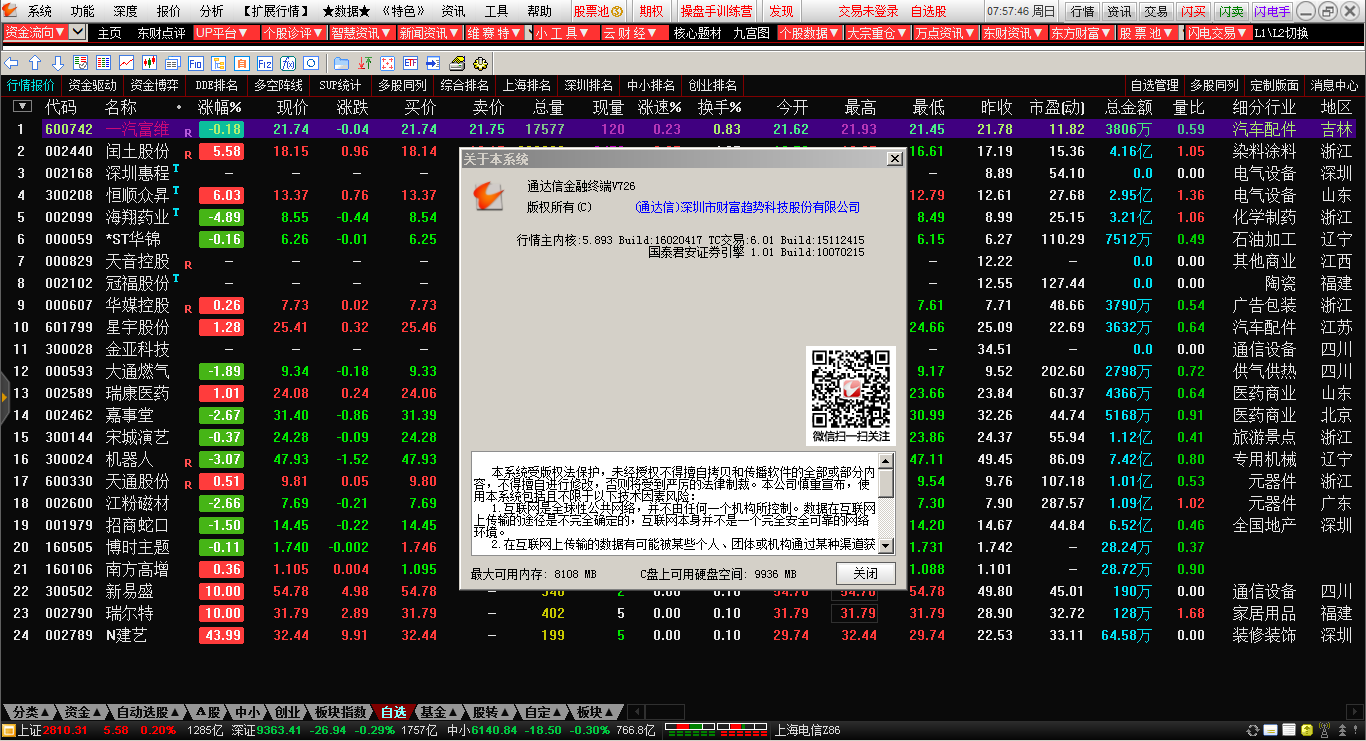
Task: Select the N建艺 stock row
Action: [x=683, y=635]
